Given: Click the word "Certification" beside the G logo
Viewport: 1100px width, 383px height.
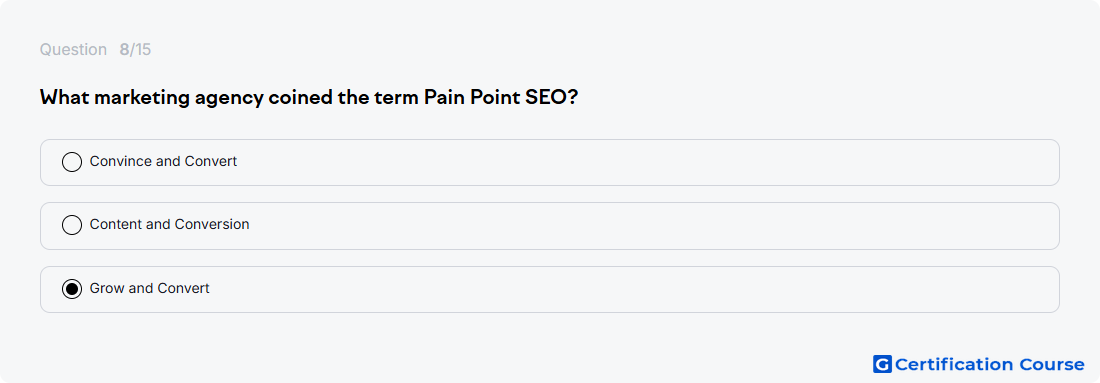Looking at the screenshot, I should point(954,364).
